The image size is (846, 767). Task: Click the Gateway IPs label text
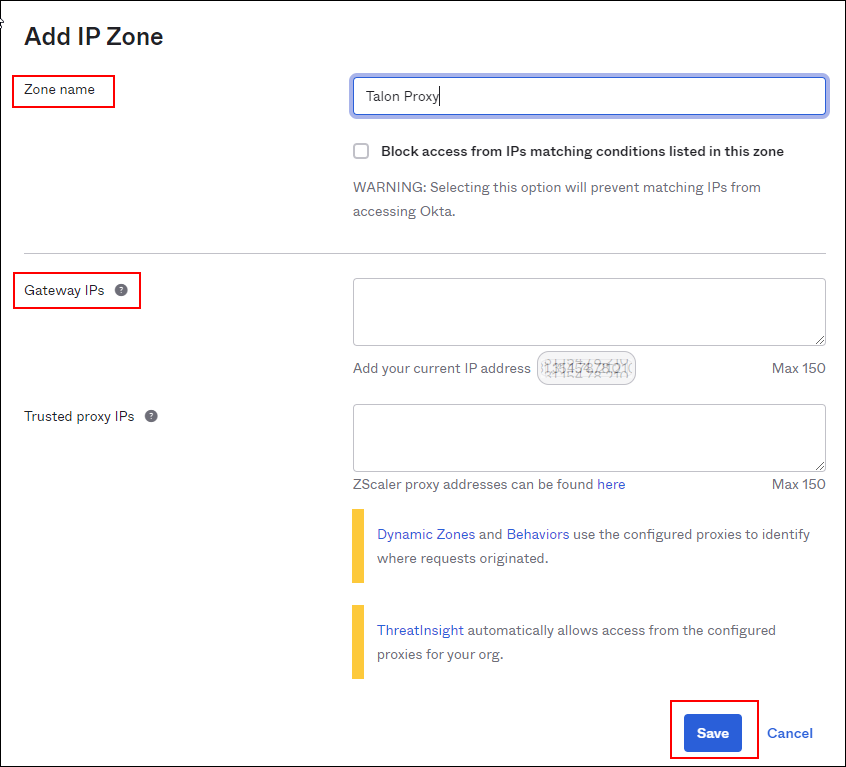click(x=64, y=290)
